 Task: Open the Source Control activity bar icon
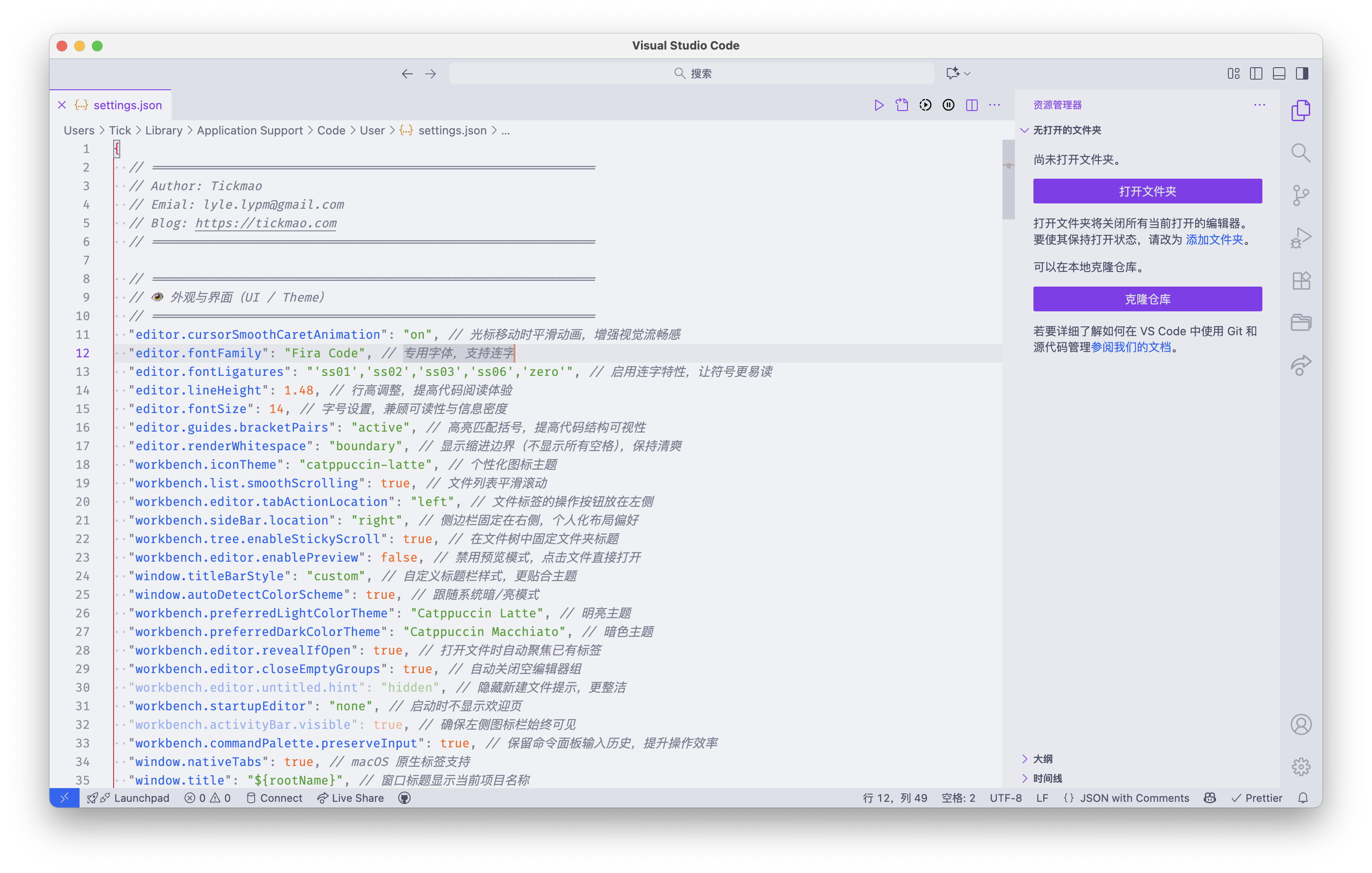click(1301, 195)
